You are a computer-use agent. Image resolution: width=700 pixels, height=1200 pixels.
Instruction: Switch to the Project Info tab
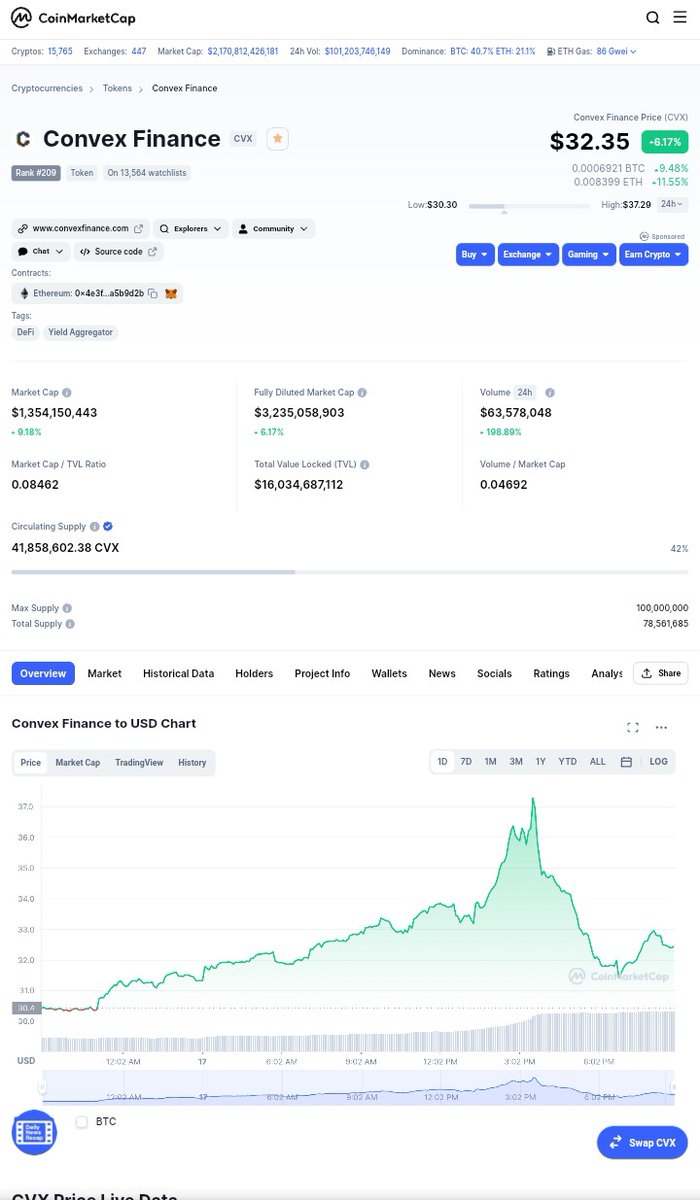point(322,673)
